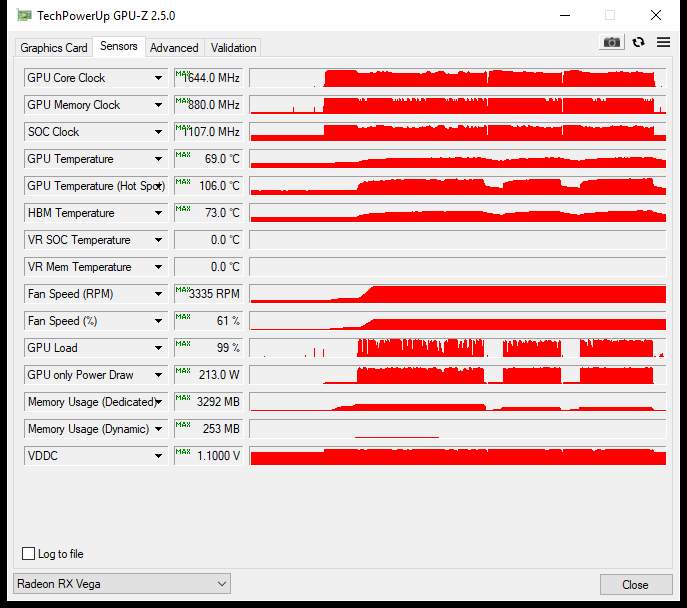Click the GPU Load history graph
The image size is (687, 608).
(x=458, y=348)
